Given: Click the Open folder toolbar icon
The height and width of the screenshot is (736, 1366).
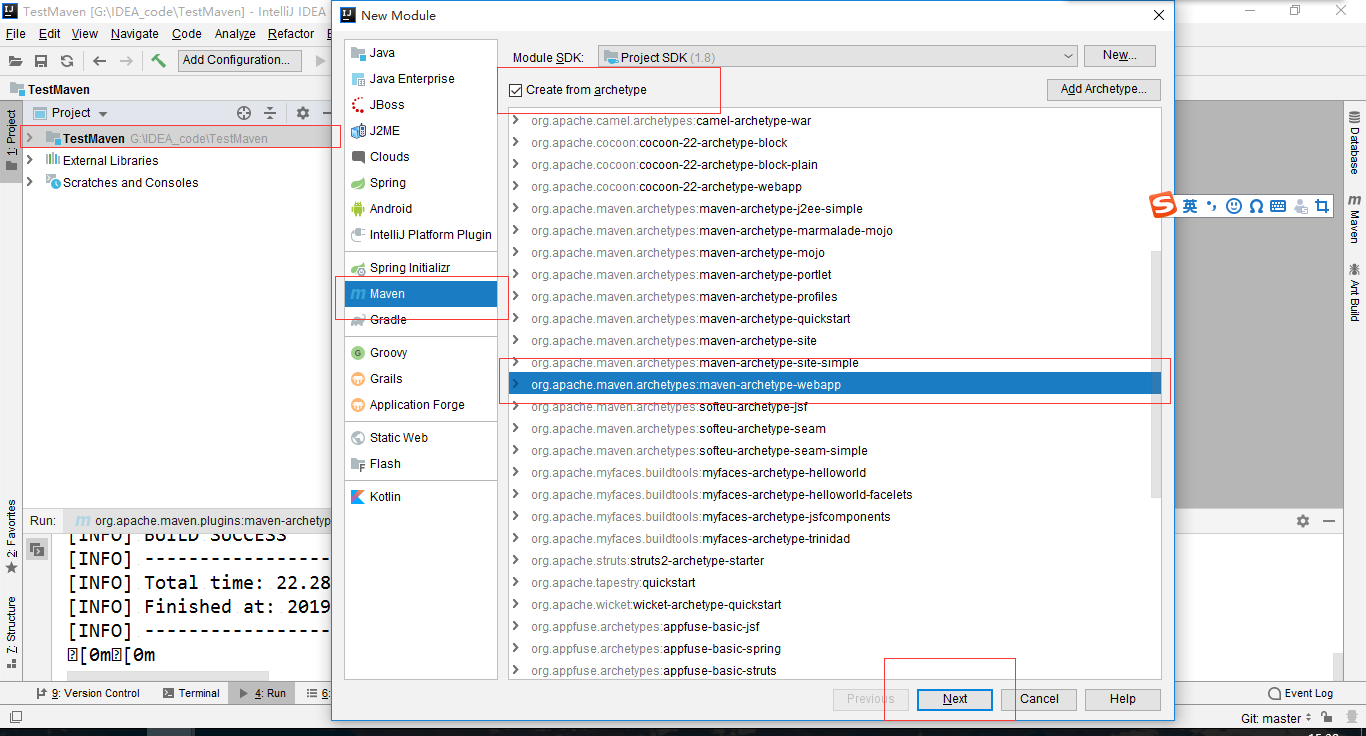Looking at the screenshot, I should pos(16,61).
